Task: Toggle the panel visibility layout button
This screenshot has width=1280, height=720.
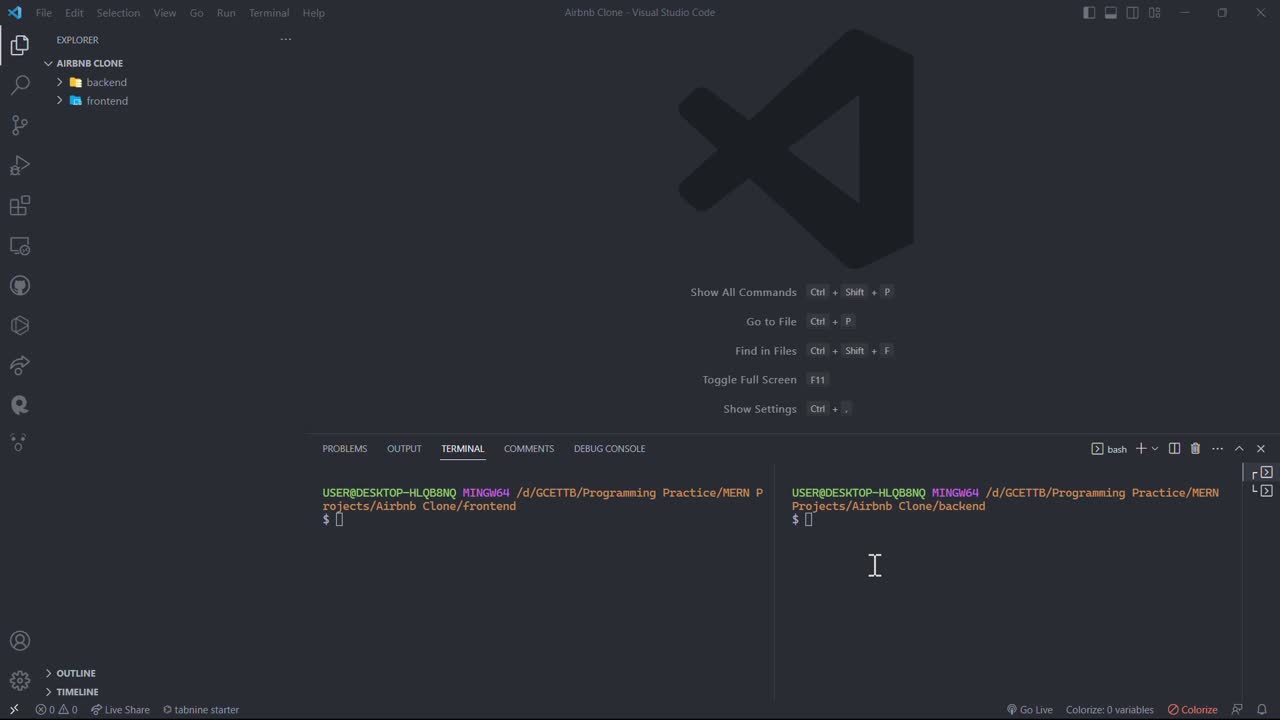Action: click(x=1111, y=13)
